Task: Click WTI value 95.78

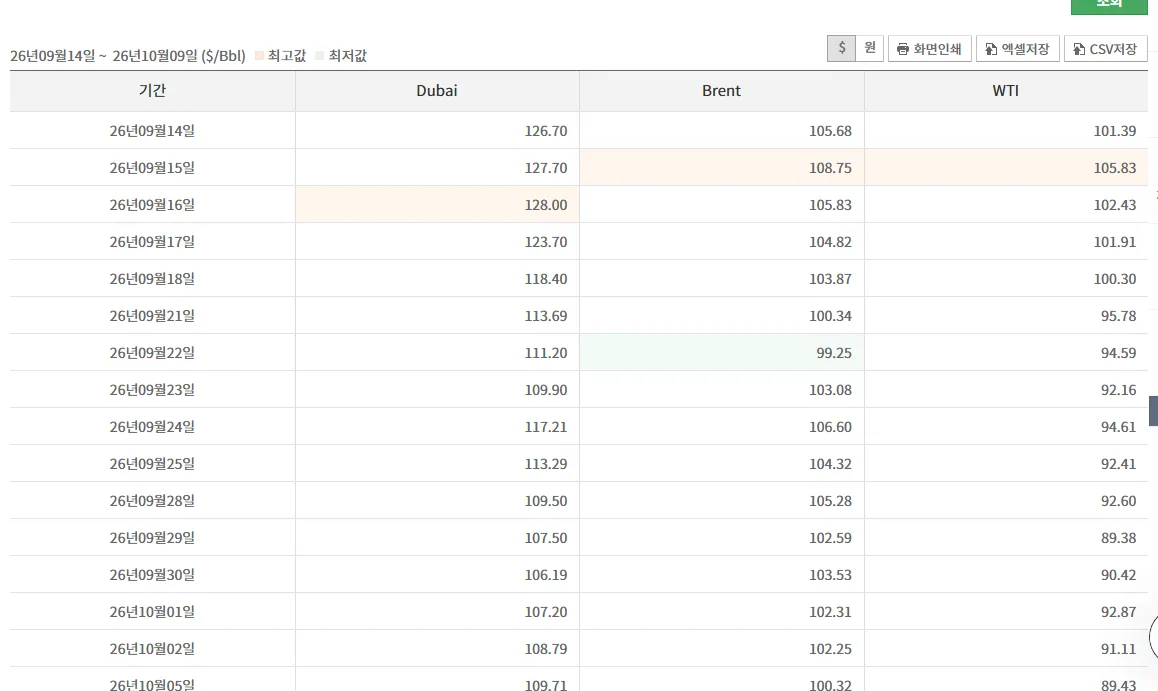Action: coord(1118,315)
